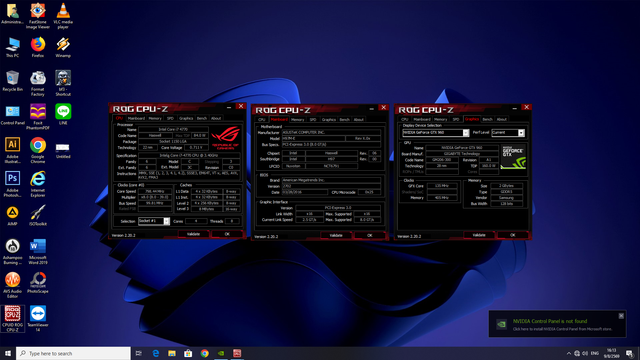Select the Administrator folder desktop icon
The height and width of the screenshot is (360, 640).
pos(12,13)
